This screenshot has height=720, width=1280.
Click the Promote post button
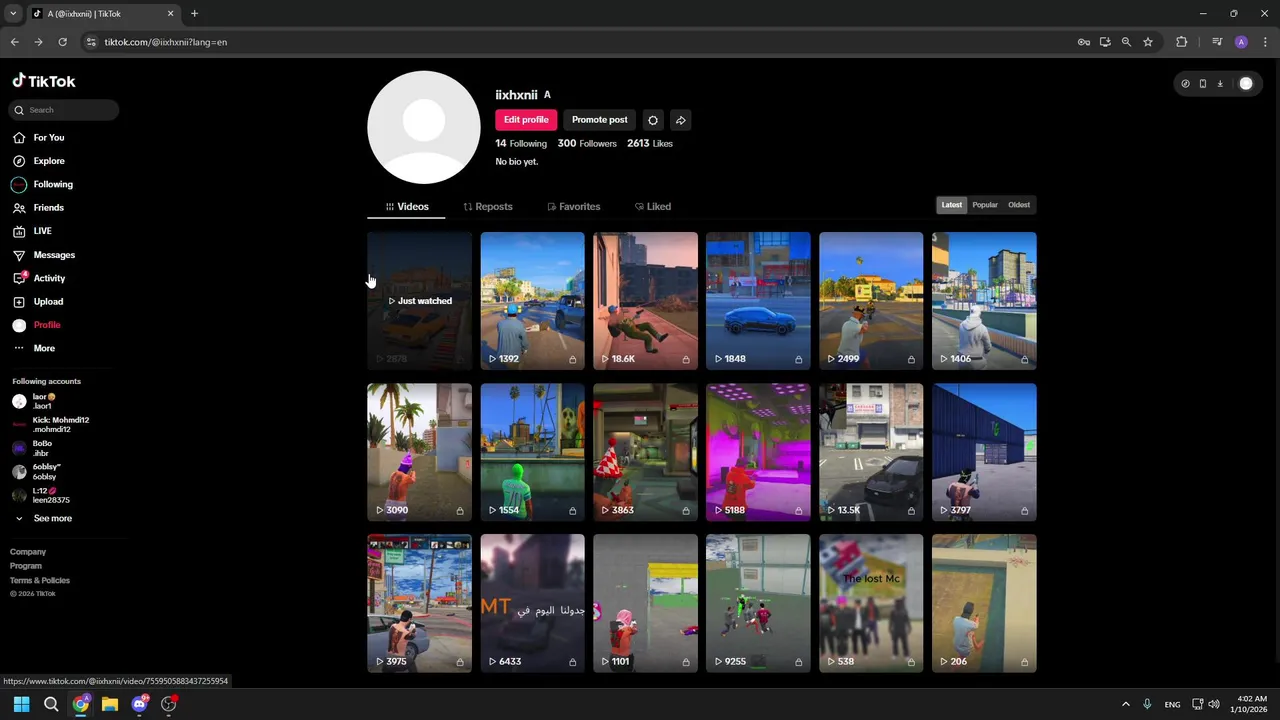600,120
